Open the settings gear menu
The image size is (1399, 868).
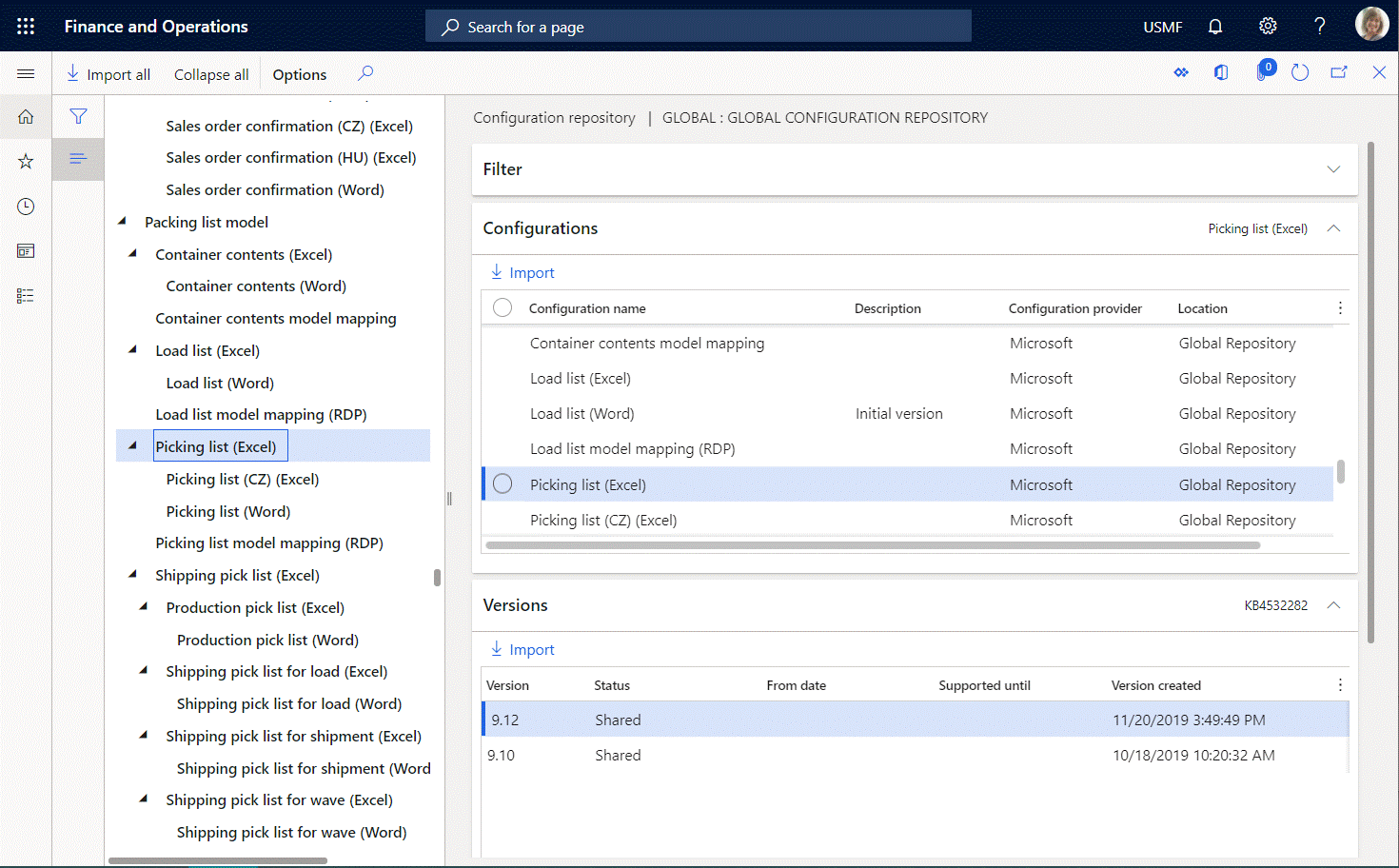[x=1268, y=26]
